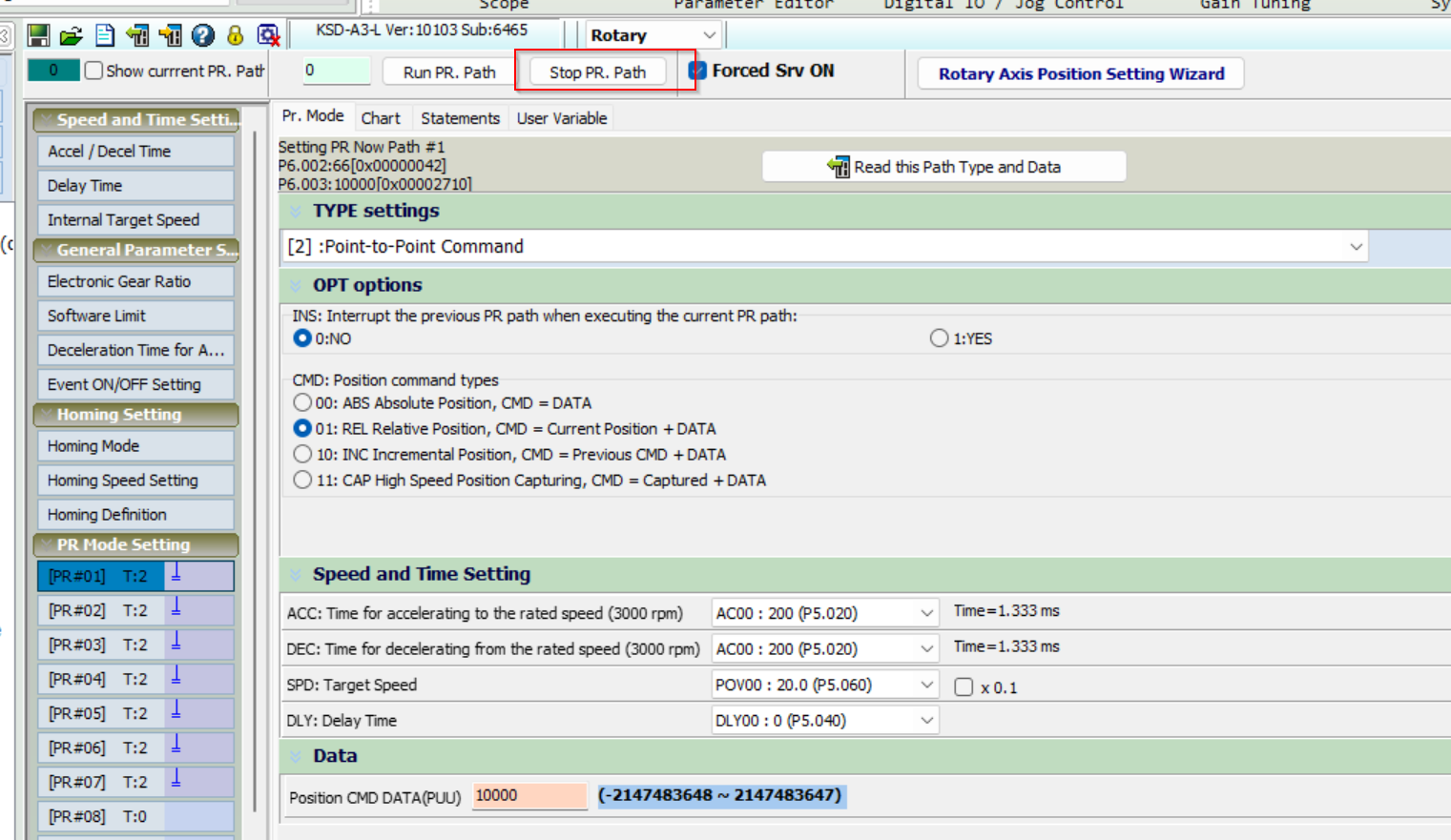This screenshot has height=840, width=1451.
Task: Select 01: REL Relative Position command type
Action: click(302, 429)
